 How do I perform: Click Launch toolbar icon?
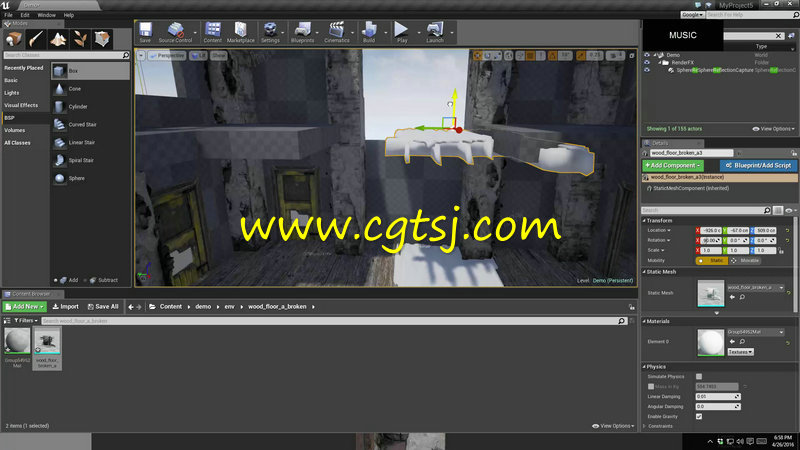click(x=435, y=32)
